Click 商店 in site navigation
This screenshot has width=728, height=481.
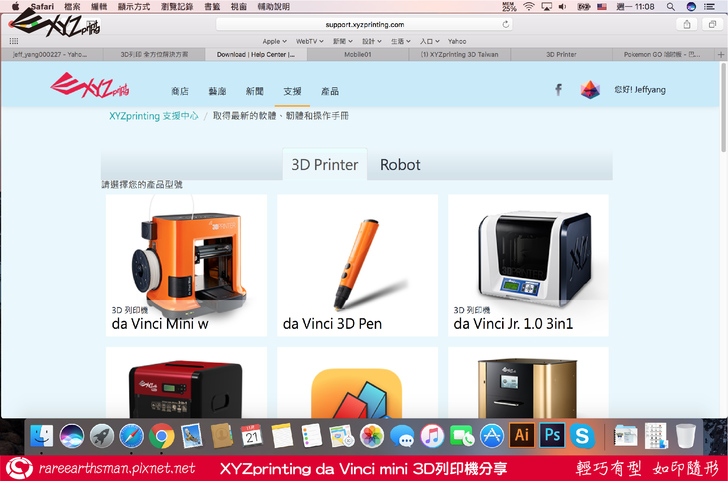pos(180,91)
